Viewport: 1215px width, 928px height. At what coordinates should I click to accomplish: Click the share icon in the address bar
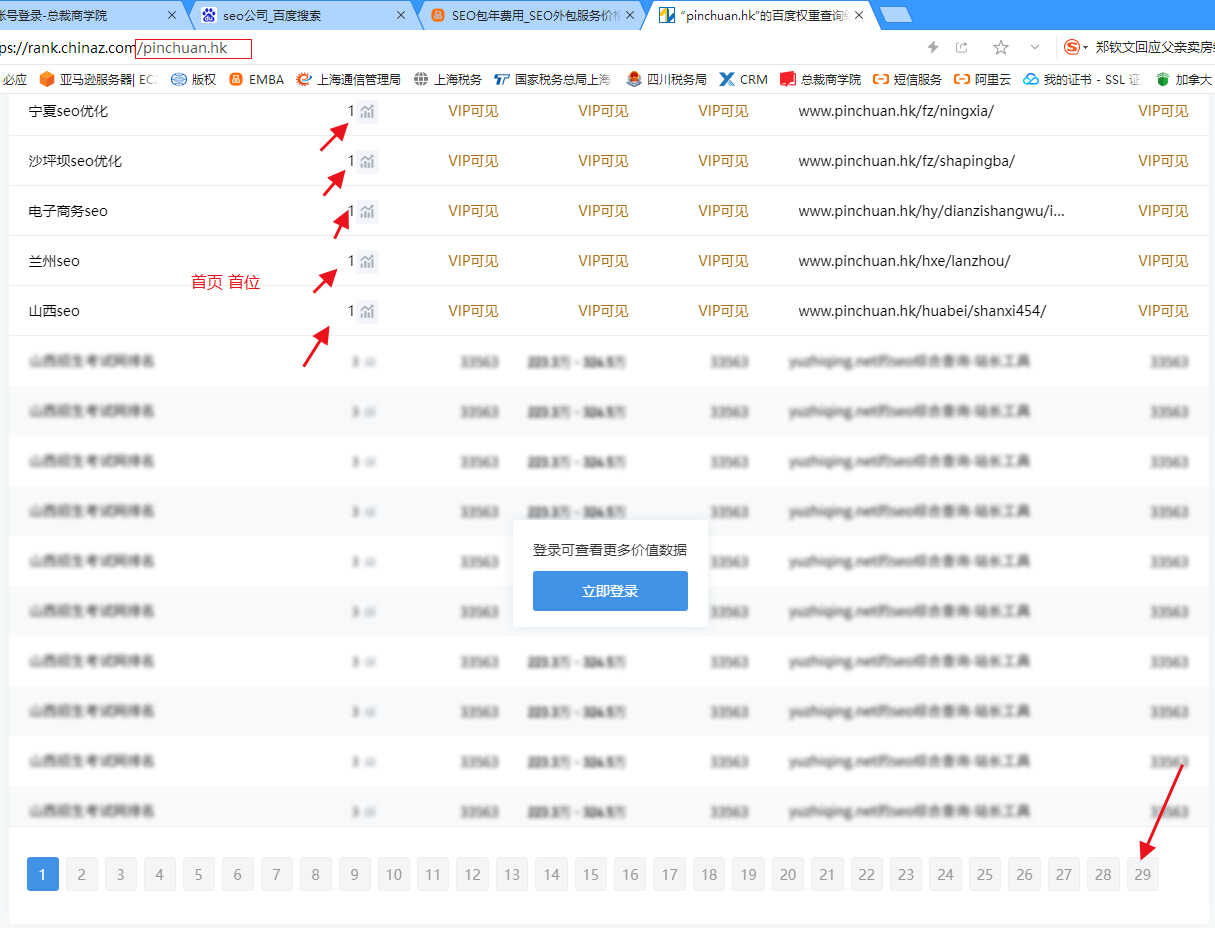pos(962,48)
